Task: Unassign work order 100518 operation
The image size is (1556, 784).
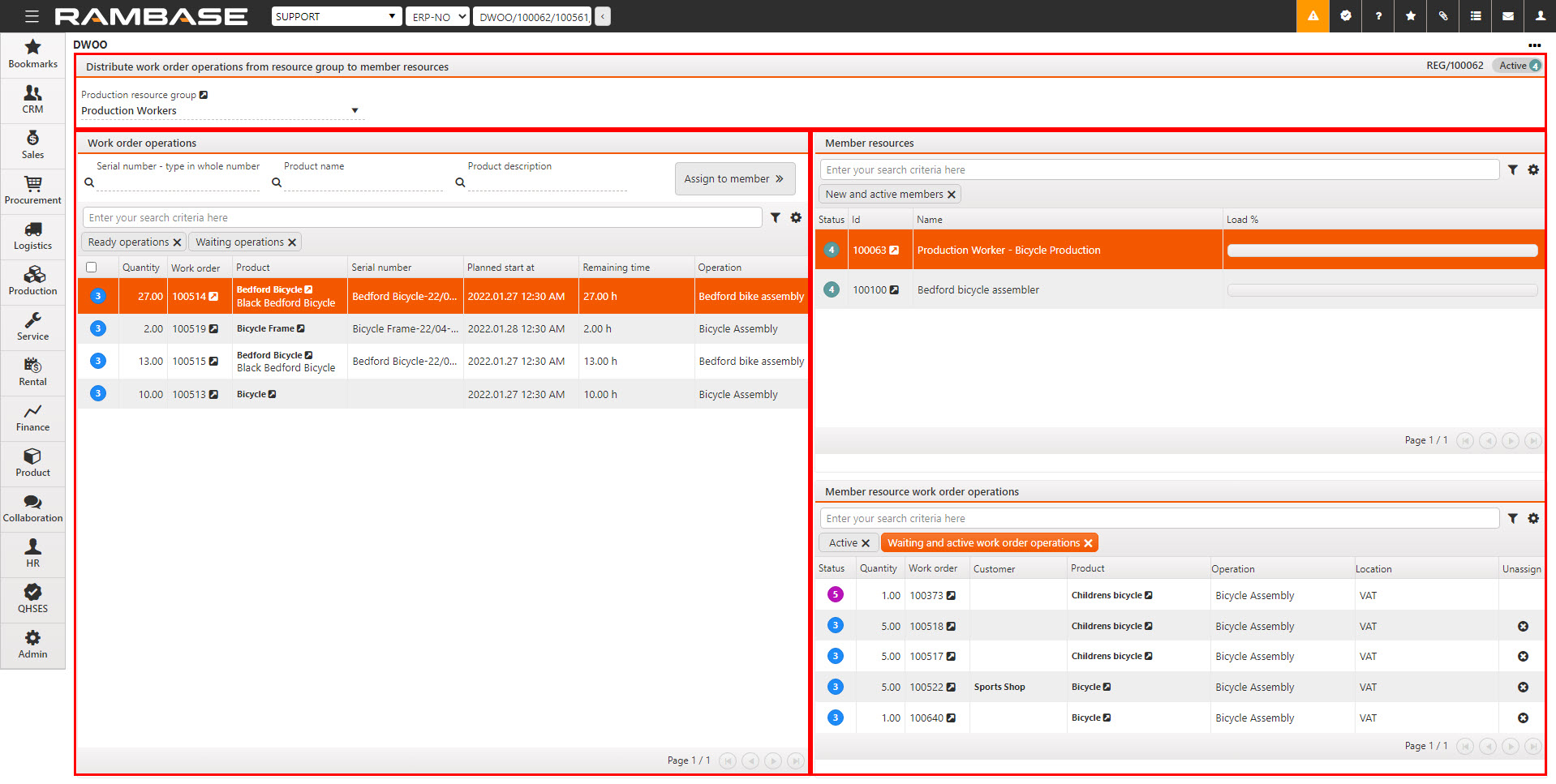Action: point(1523,626)
